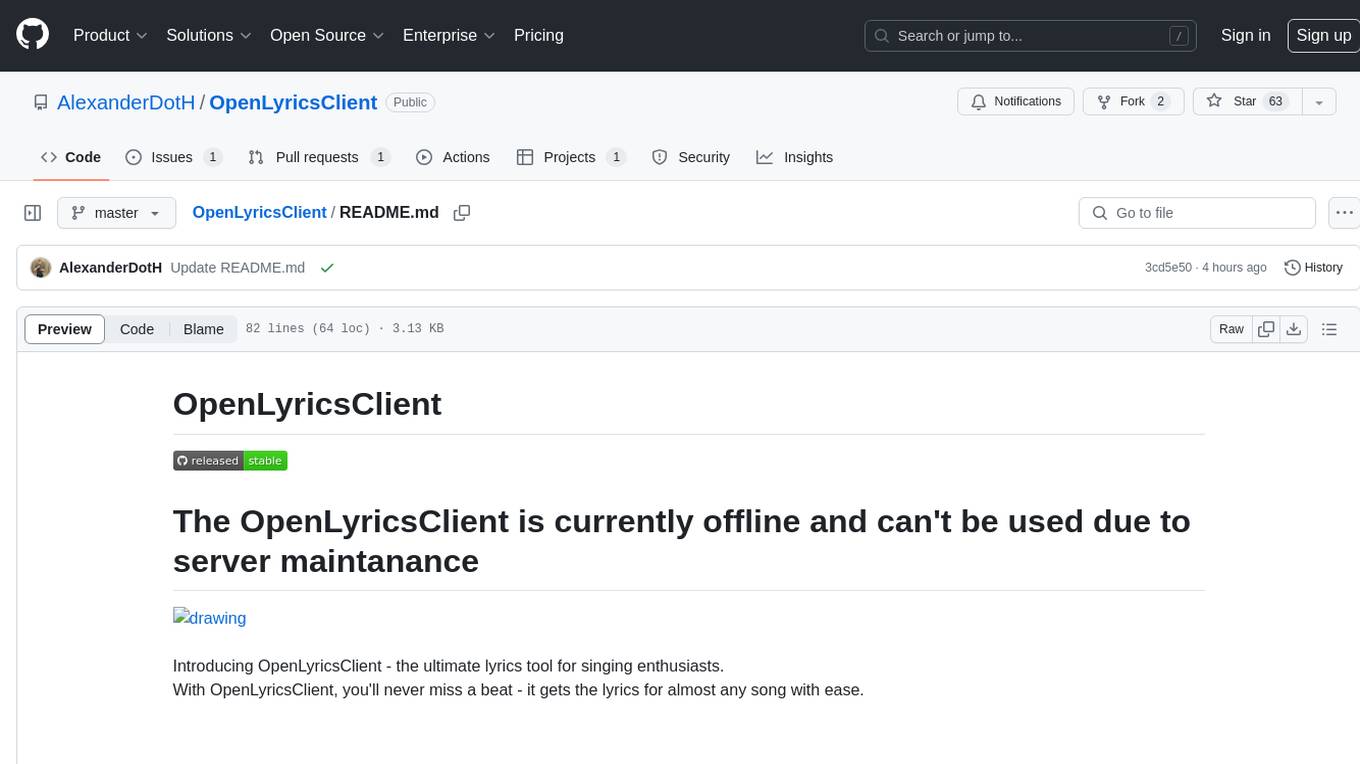The width and height of the screenshot is (1360, 764).
Task: Open the more file actions menu
Action: (1344, 213)
